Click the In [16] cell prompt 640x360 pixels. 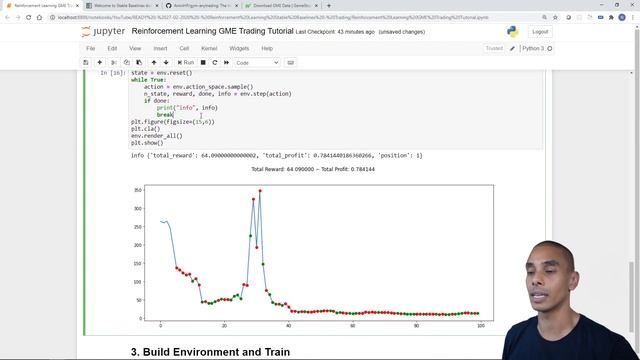coord(113,73)
